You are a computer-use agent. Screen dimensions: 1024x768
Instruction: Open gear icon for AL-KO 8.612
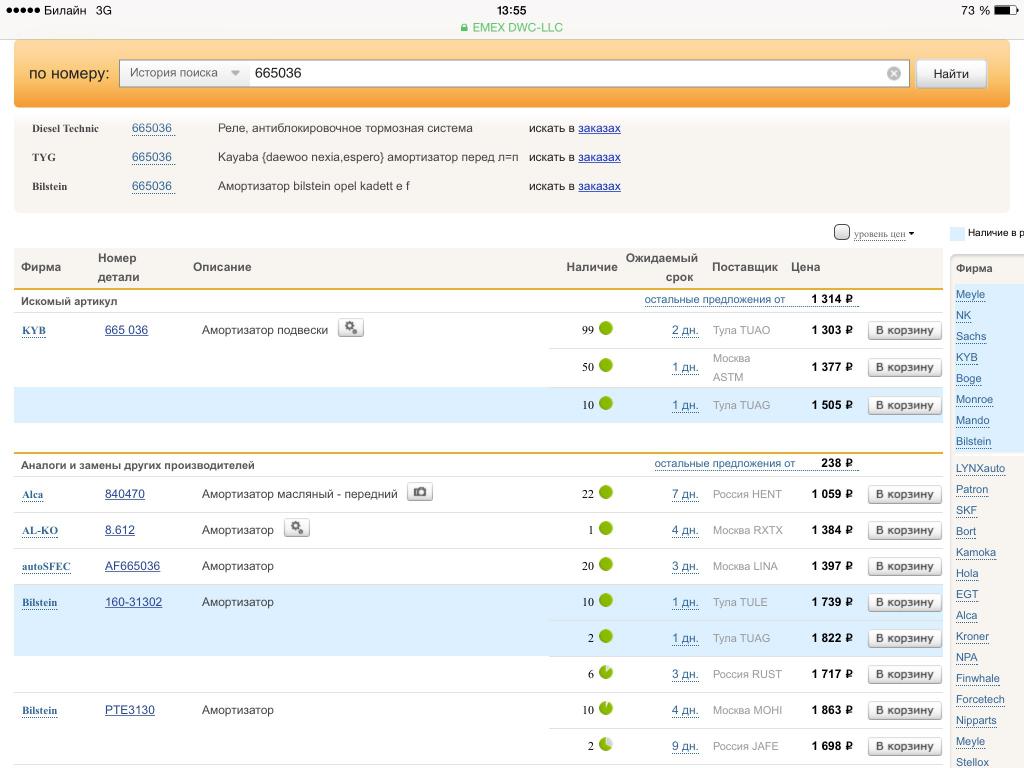click(x=297, y=528)
